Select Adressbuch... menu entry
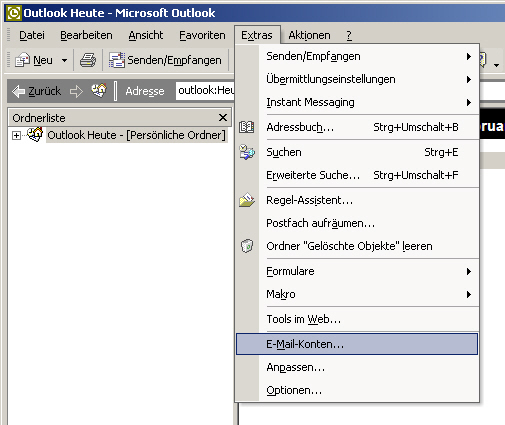Viewport: 505px width, 425px height. [x=357, y=127]
